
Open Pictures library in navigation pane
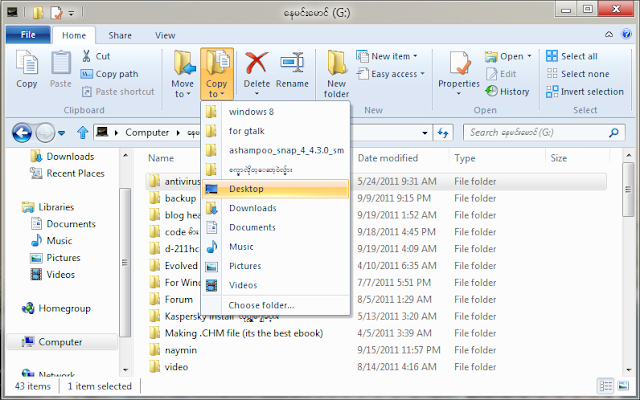coord(56,258)
